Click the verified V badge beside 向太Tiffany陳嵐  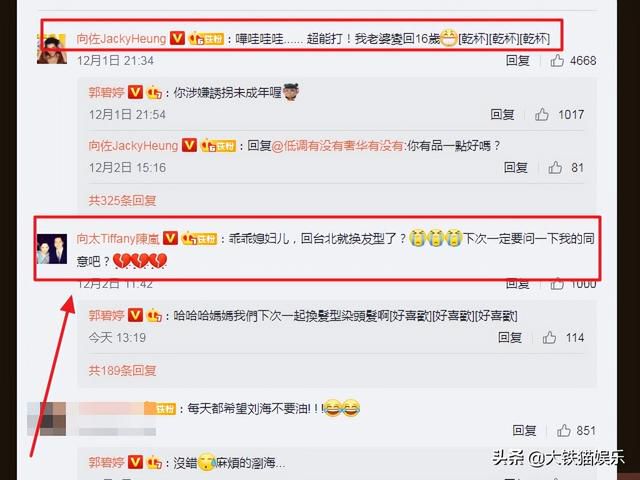[170, 238]
